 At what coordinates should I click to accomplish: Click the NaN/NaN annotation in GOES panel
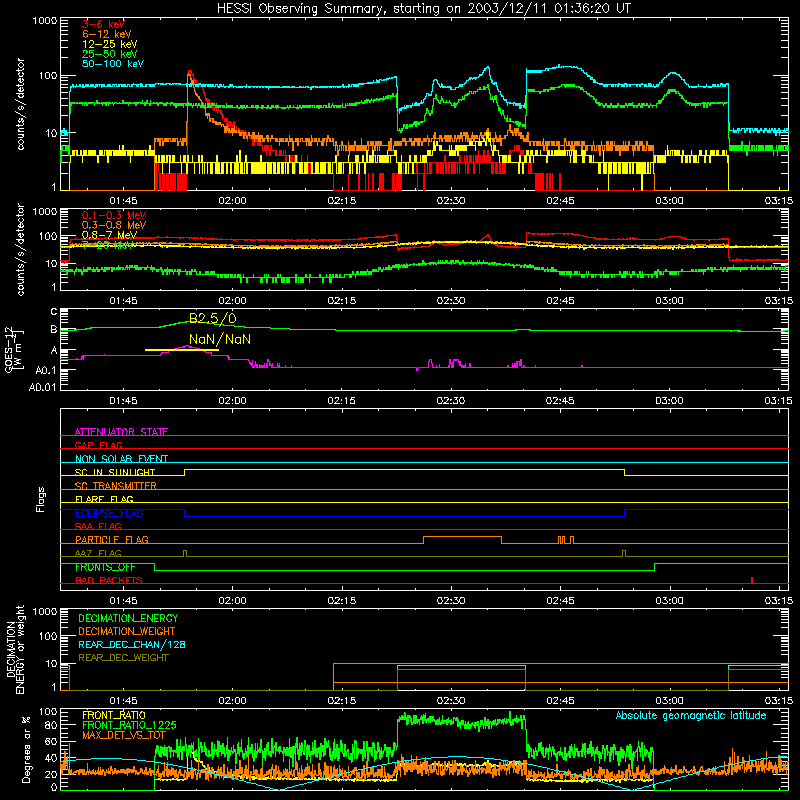[x=220, y=339]
